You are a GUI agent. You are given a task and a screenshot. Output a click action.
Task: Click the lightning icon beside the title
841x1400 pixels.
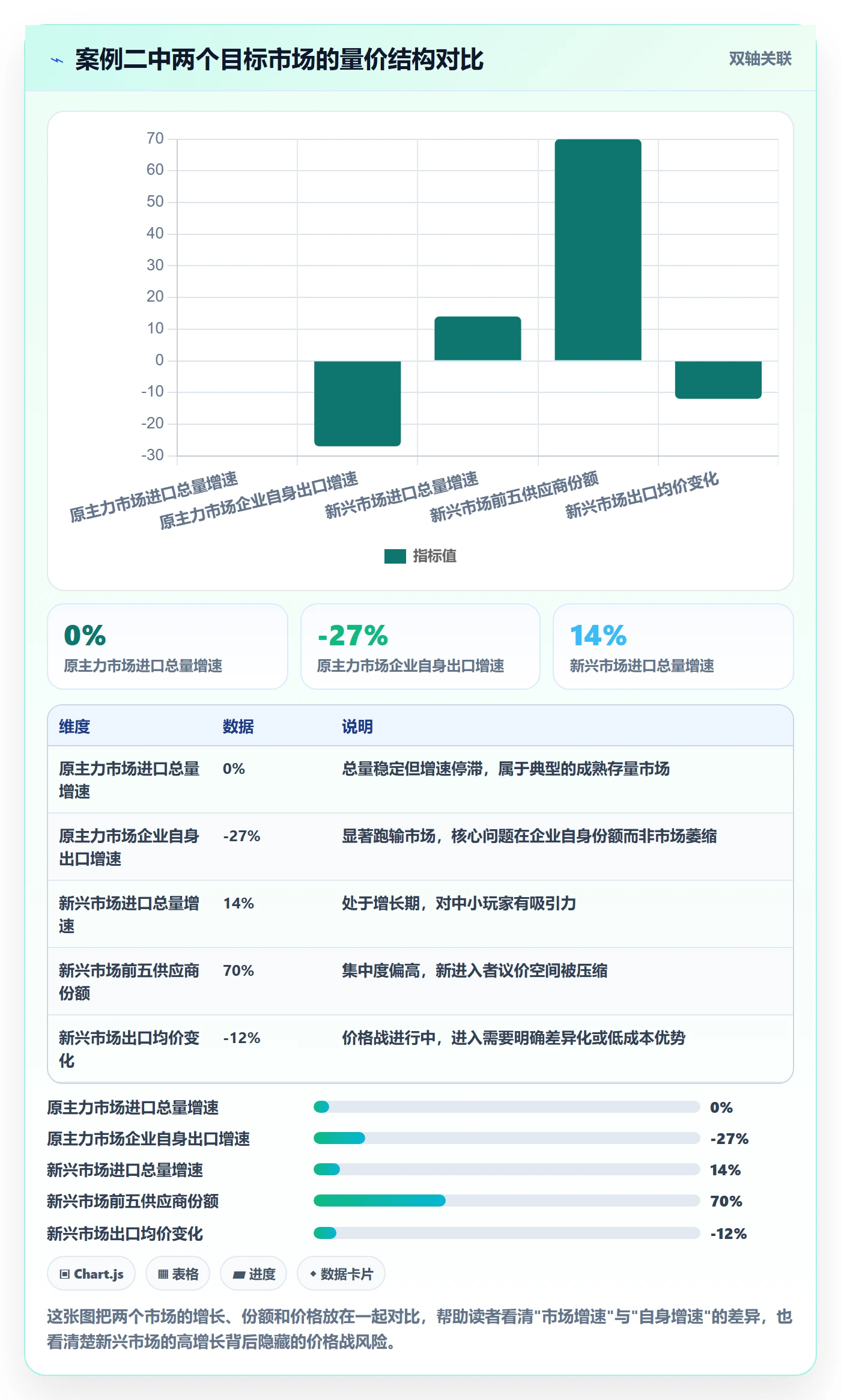[x=57, y=60]
